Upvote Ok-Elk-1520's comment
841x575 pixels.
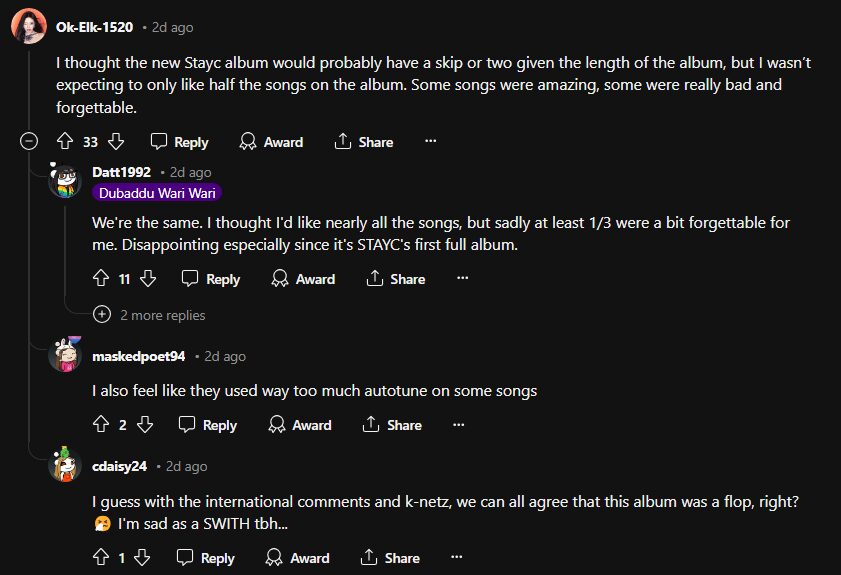tap(66, 142)
